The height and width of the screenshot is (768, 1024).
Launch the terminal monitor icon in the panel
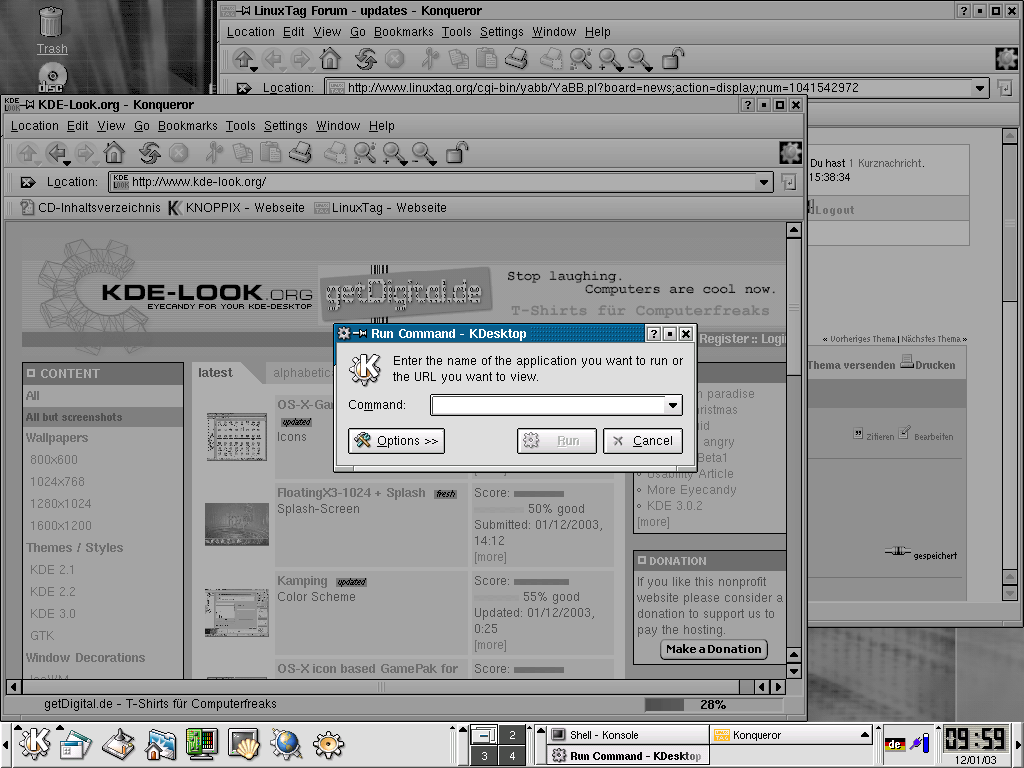point(202,744)
